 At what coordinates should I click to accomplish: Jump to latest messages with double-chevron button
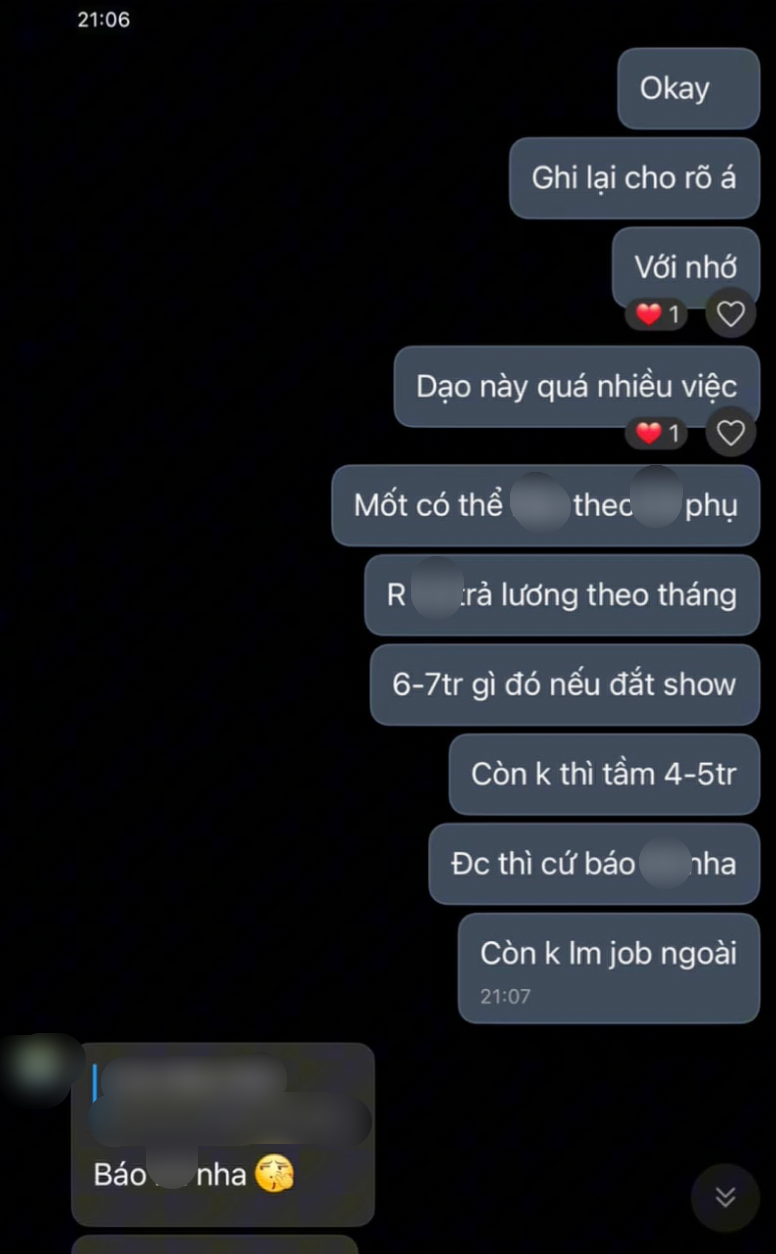click(x=725, y=1197)
